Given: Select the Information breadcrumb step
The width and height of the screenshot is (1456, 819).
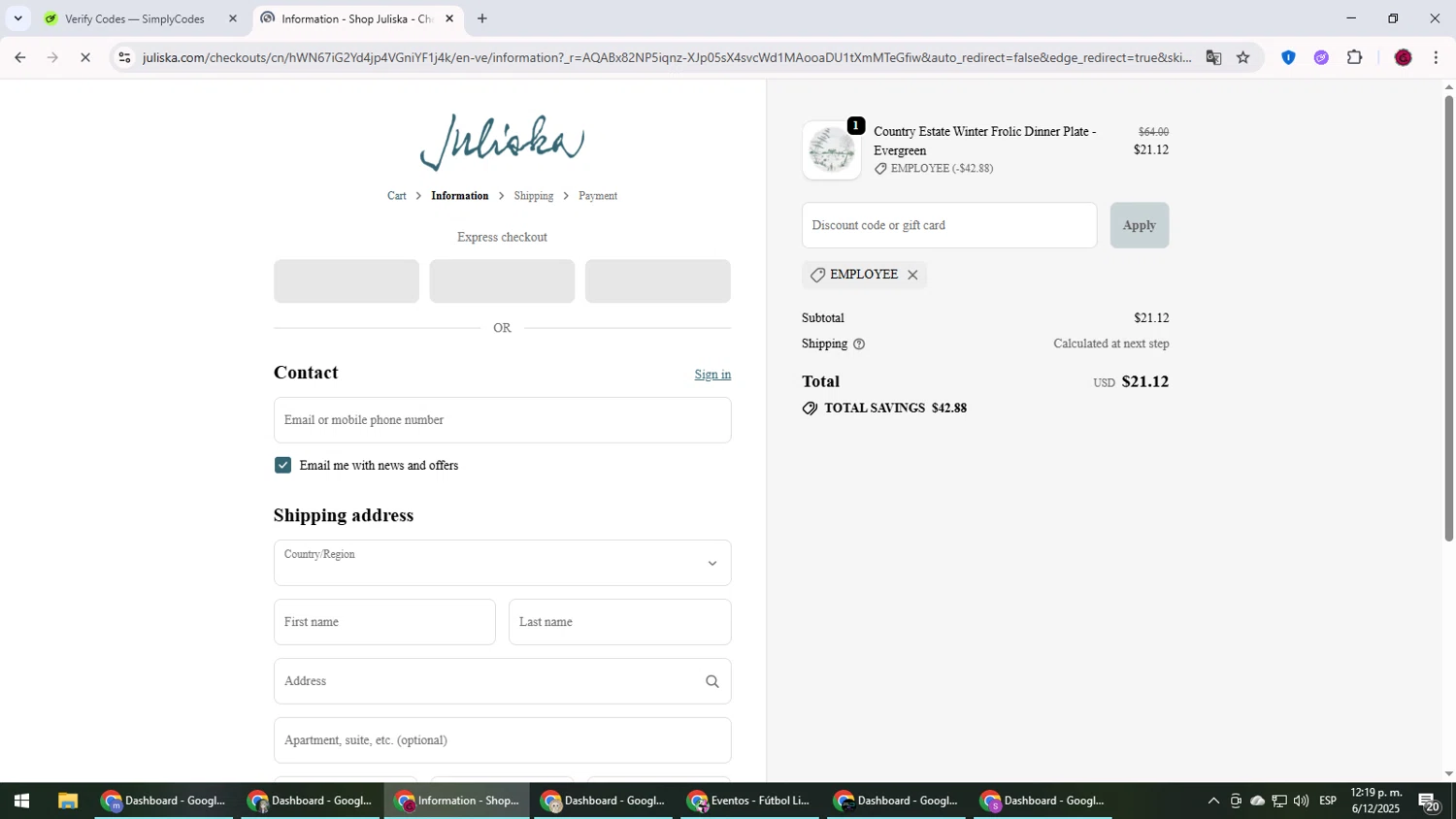Looking at the screenshot, I should tap(460, 196).
